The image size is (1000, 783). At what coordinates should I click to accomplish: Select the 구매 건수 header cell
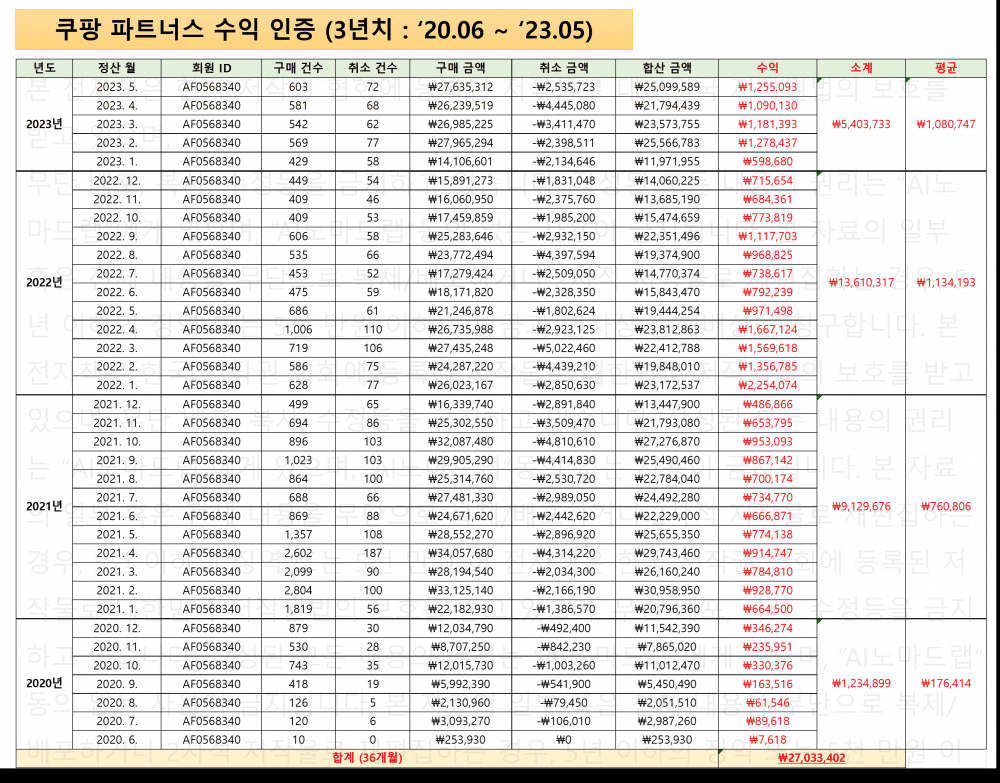click(298, 68)
